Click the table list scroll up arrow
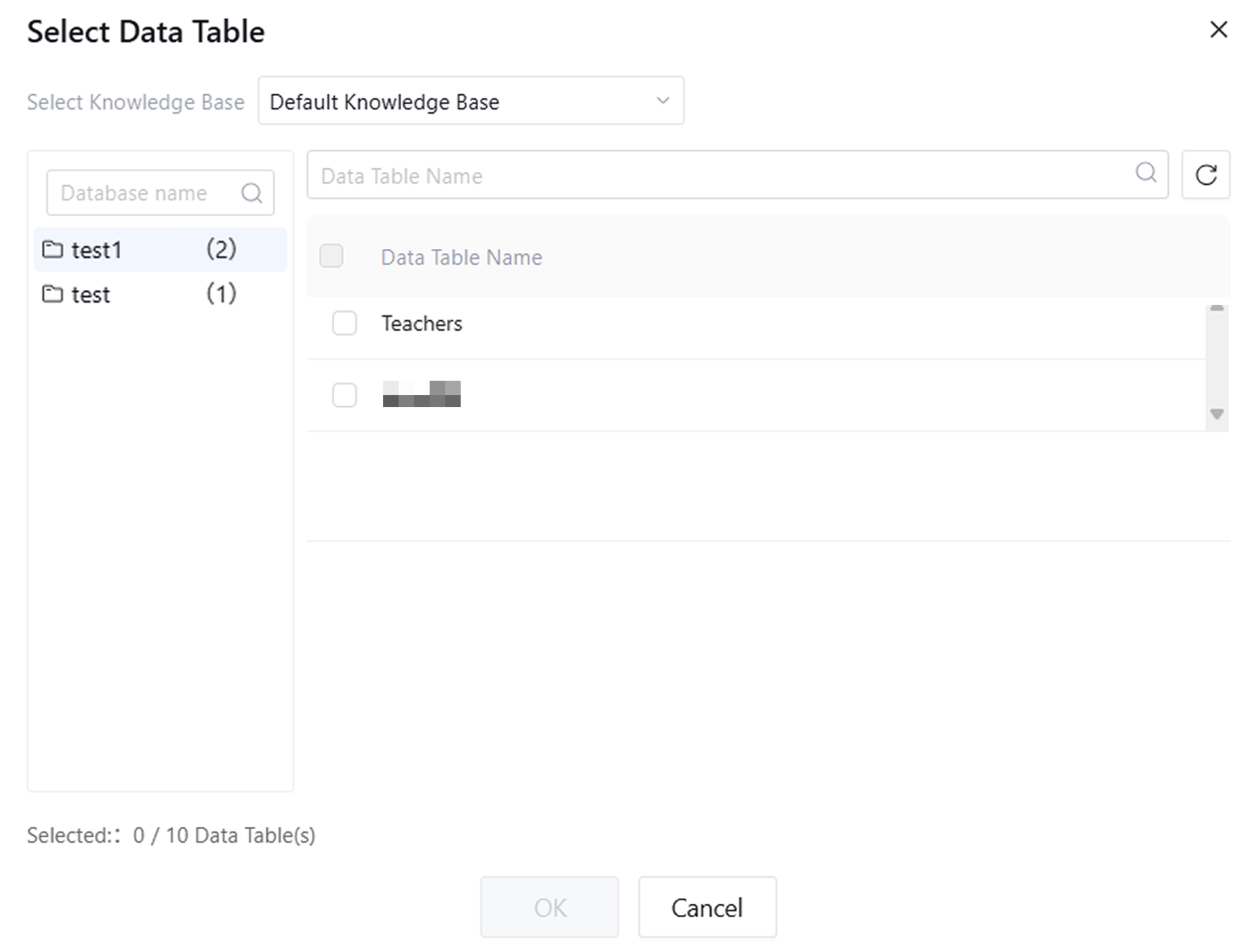The width and height of the screenshot is (1256, 952). coord(1216,308)
